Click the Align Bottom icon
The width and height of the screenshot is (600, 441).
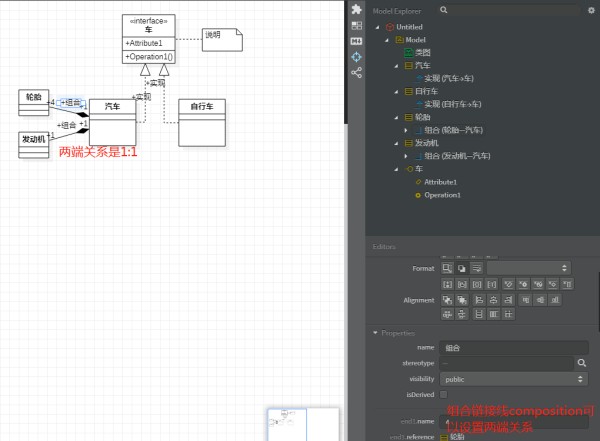pos(555,300)
